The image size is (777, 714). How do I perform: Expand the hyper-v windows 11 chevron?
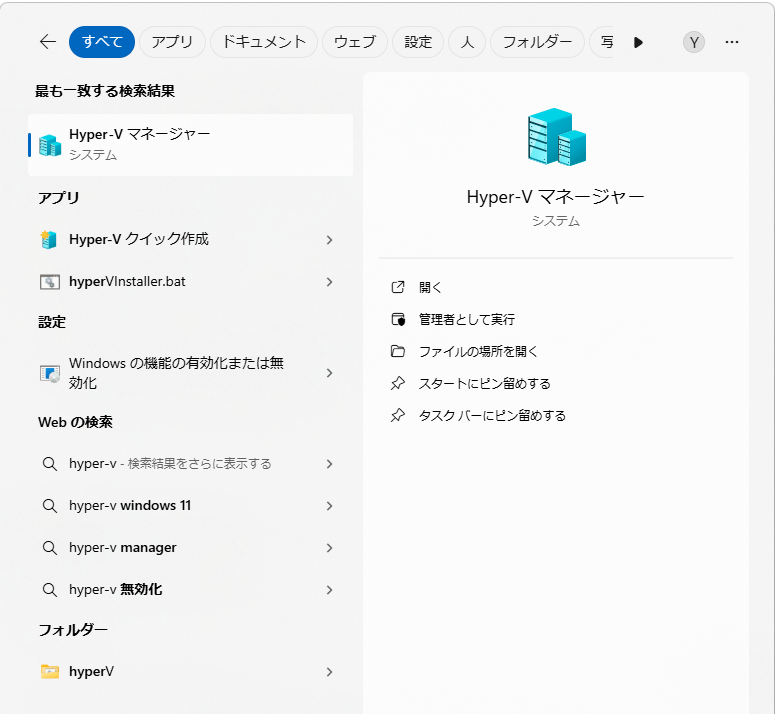pos(330,506)
